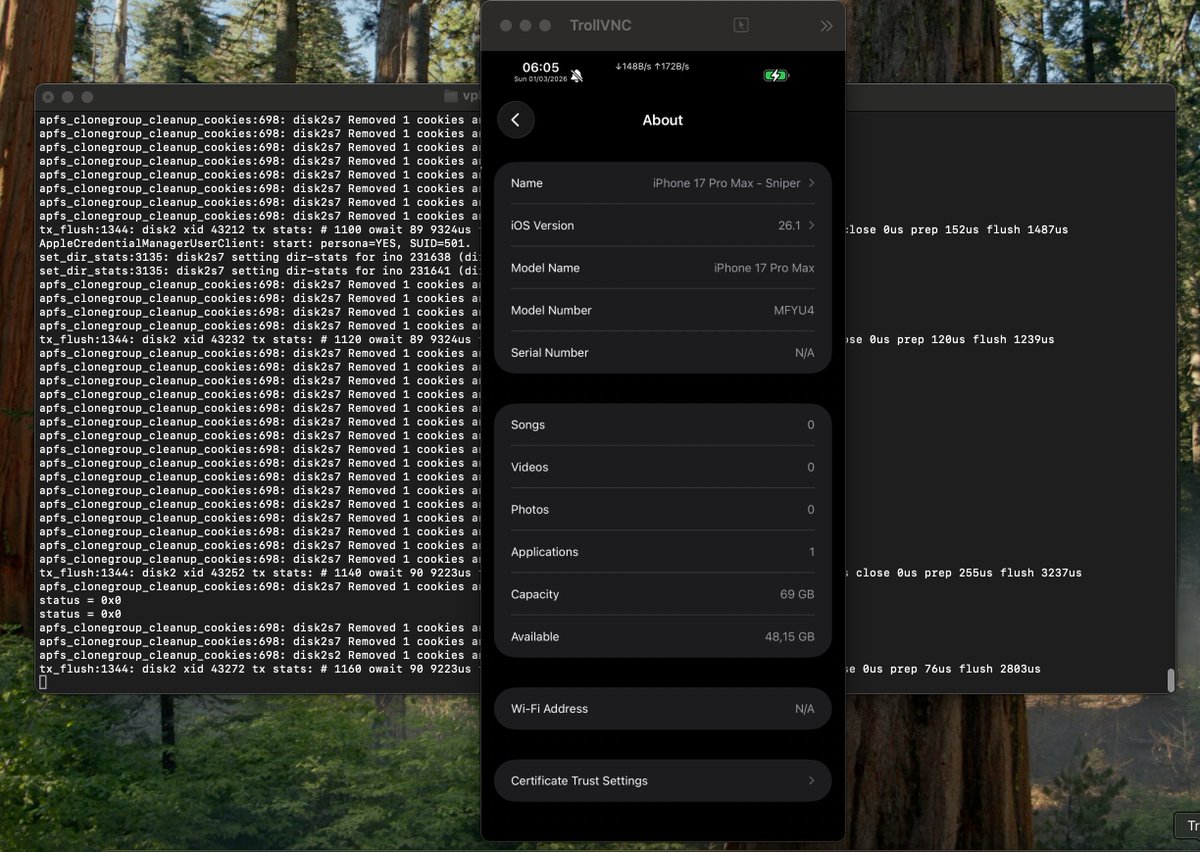Tap the iOS version value 26.1

pyautogui.click(x=789, y=225)
